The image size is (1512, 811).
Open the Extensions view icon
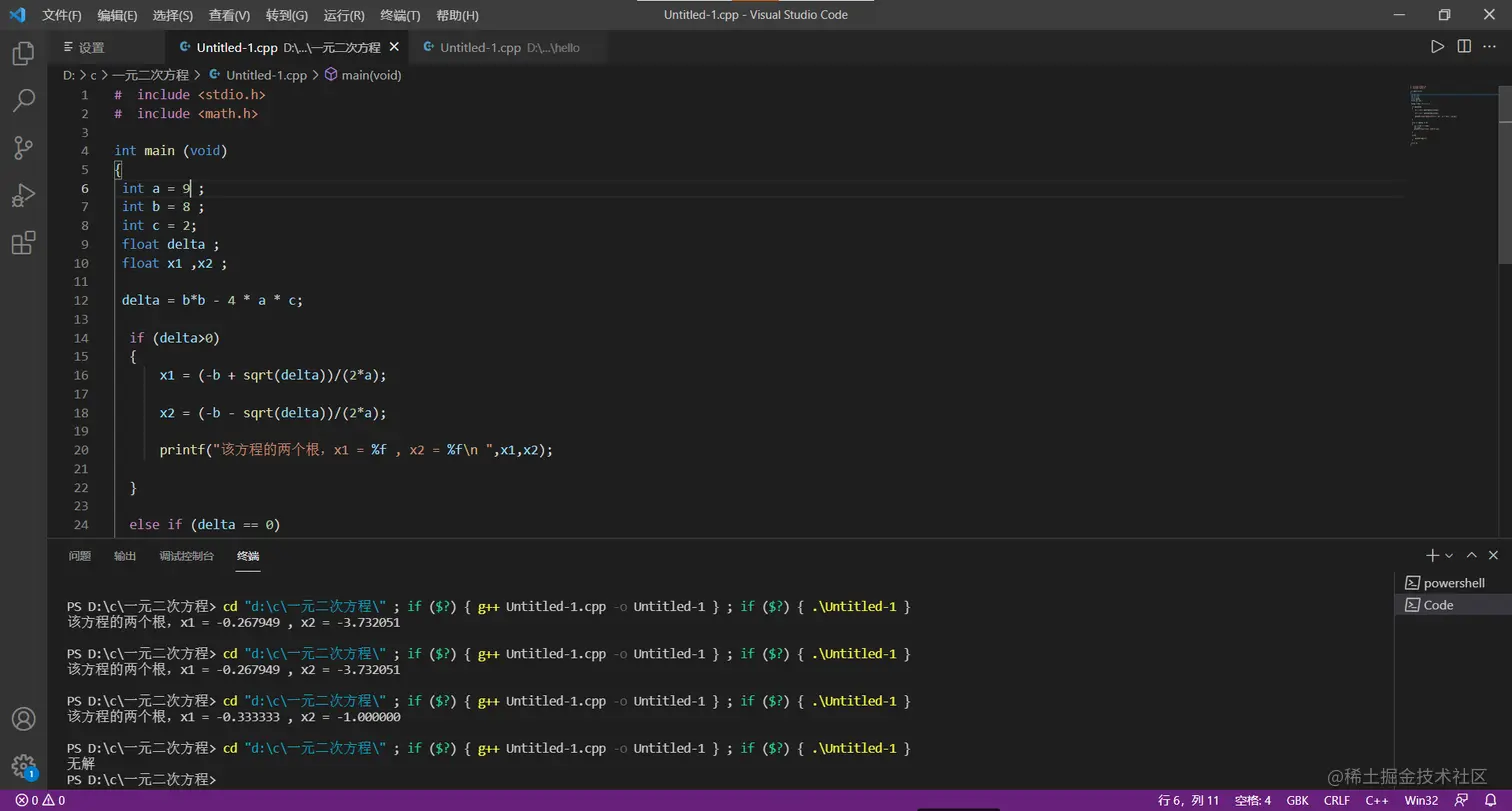coord(23,242)
